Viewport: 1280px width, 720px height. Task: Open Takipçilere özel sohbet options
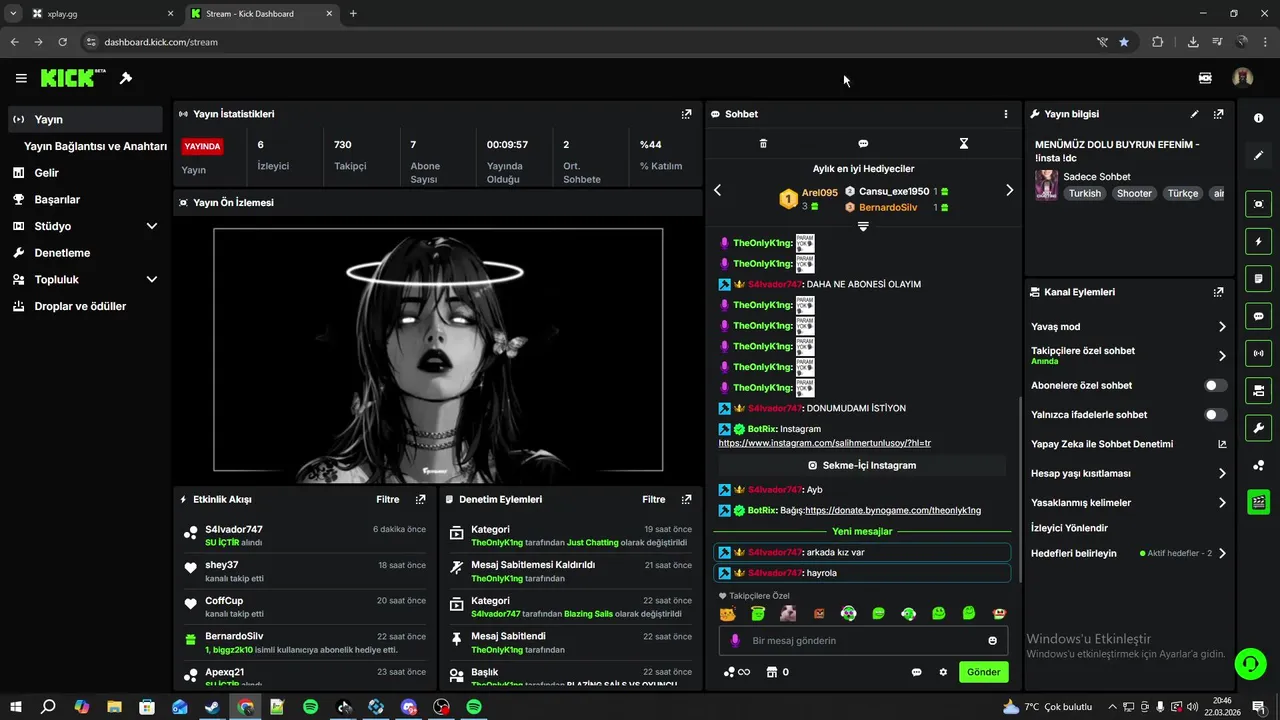tap(1128, 355)
